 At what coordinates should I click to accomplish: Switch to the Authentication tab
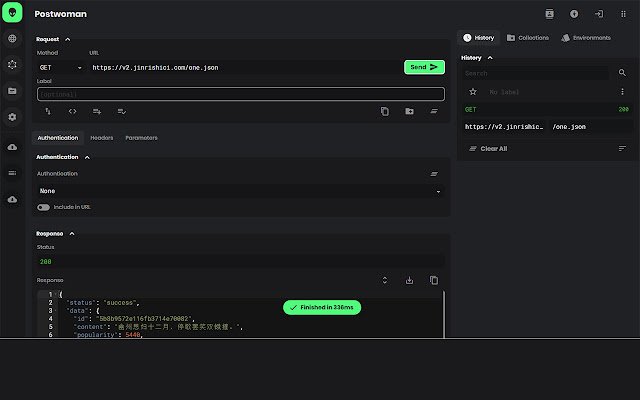point(58,138)
